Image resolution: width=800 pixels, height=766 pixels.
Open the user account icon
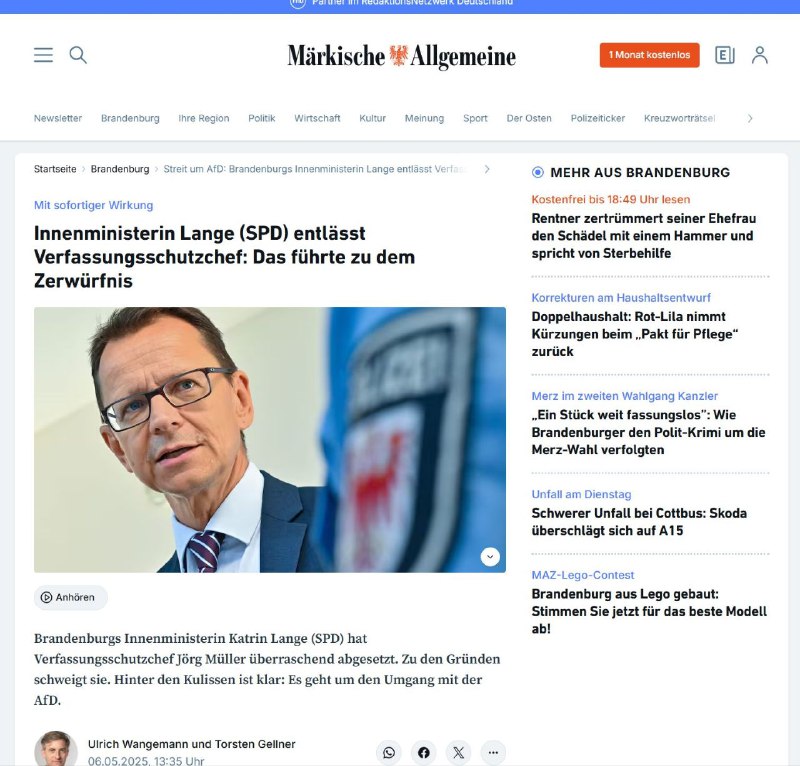point(760,55)
